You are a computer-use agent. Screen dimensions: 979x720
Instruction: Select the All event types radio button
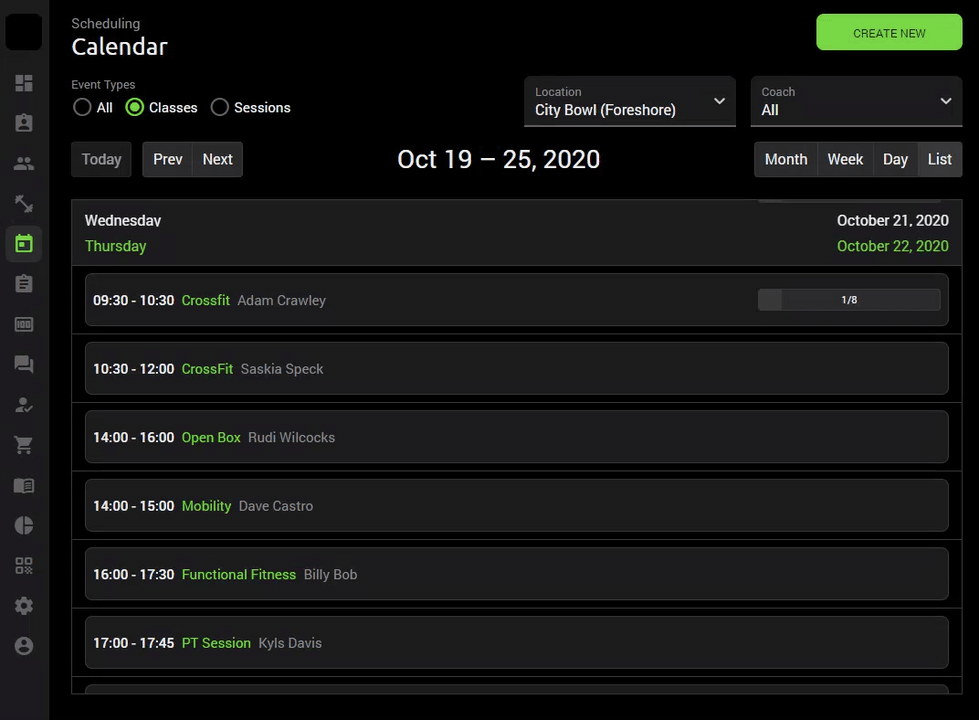pyautogui.click(x=82, y=107)
